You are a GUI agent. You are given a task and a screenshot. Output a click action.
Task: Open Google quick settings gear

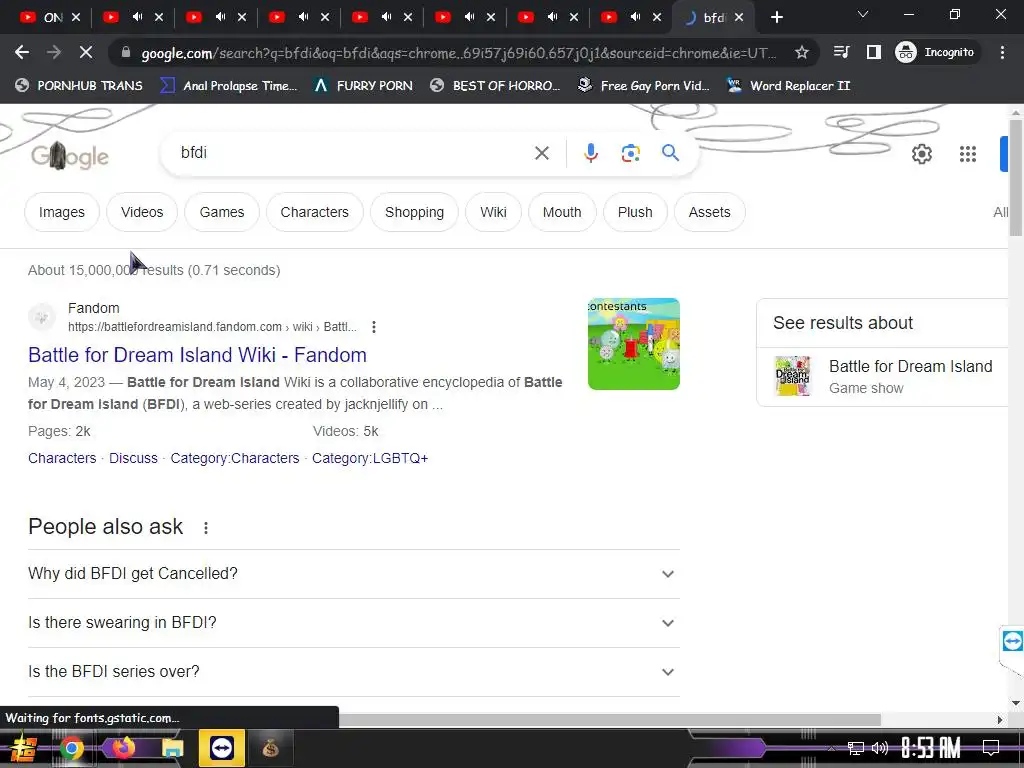click(x=921, y=154)
